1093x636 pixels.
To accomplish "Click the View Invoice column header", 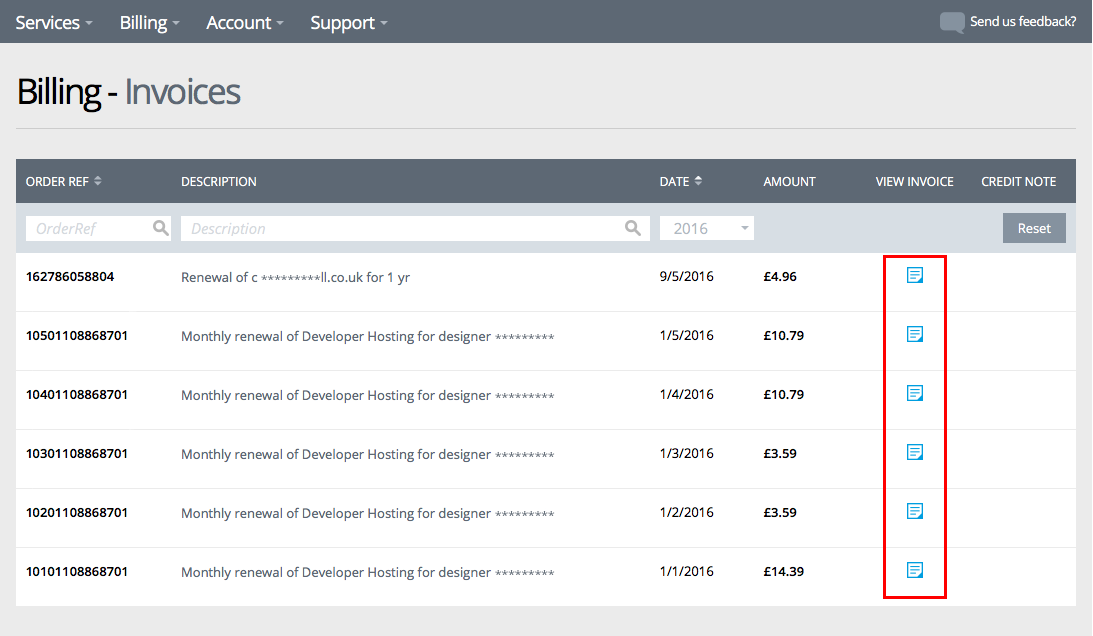I will tap(915, 181).
